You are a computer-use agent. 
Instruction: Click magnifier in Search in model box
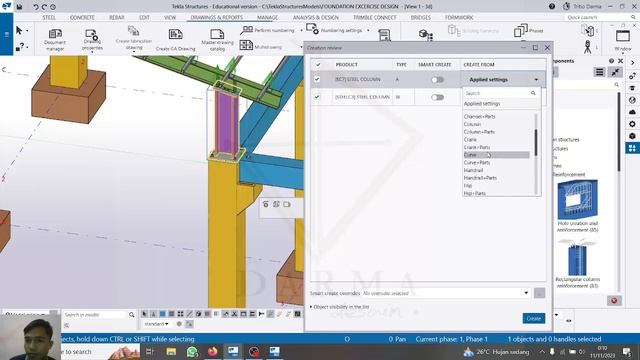(x=131, y=315)
